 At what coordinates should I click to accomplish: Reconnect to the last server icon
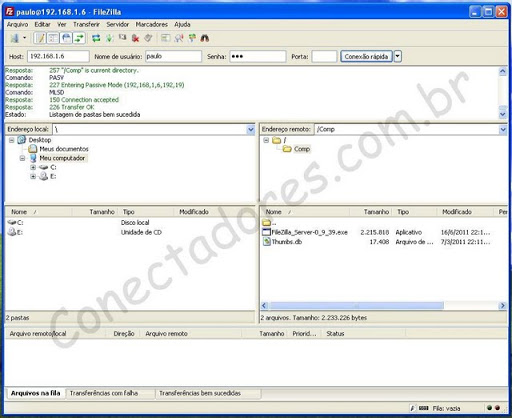(x=148, y=38)
